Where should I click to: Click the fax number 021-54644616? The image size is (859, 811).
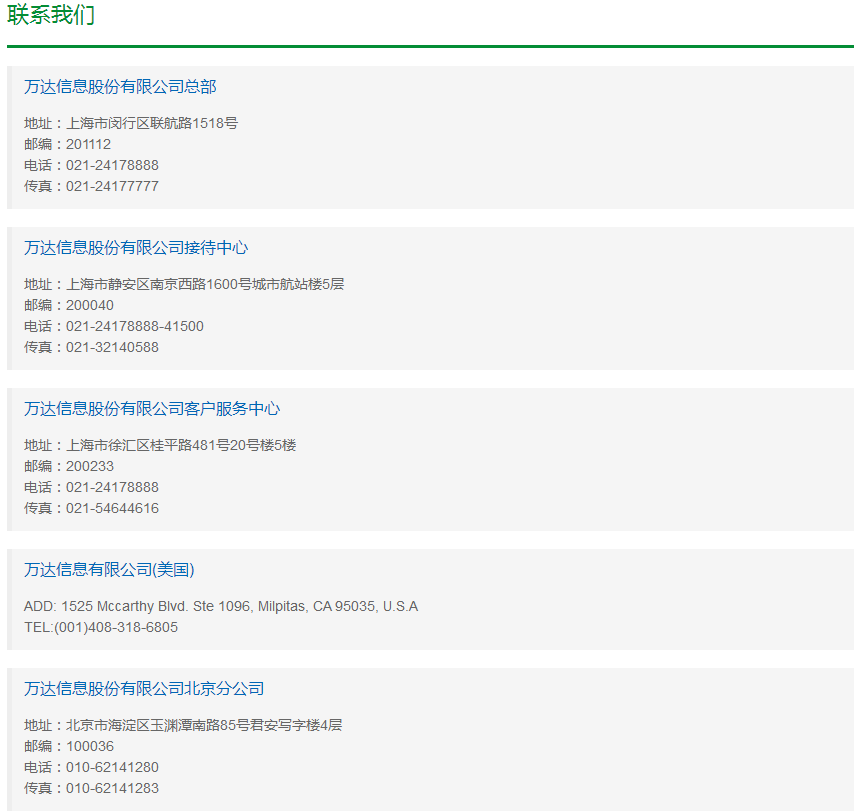tap(91, 508)
